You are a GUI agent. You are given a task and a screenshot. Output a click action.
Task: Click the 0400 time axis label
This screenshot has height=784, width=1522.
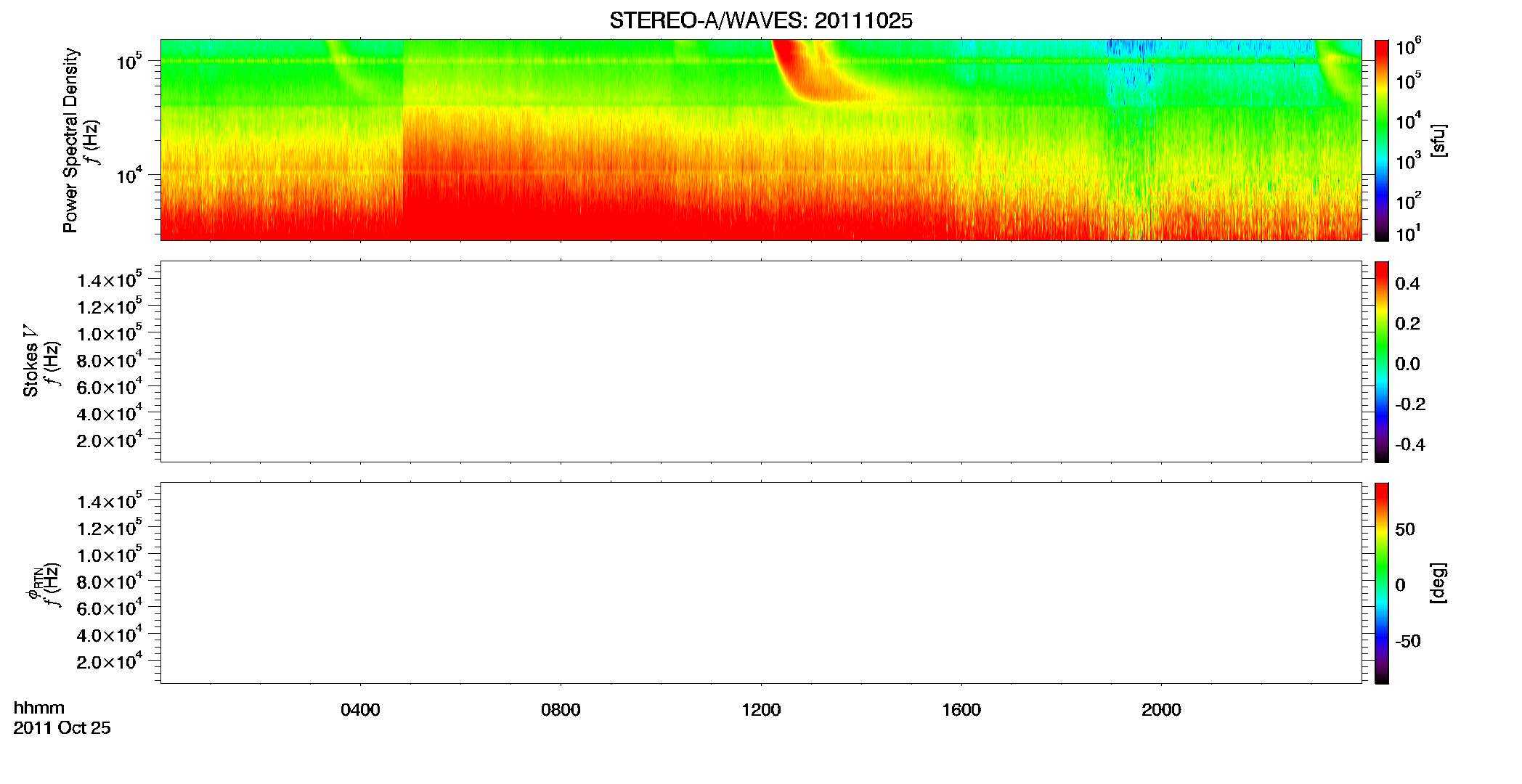[x=360, y=710]
